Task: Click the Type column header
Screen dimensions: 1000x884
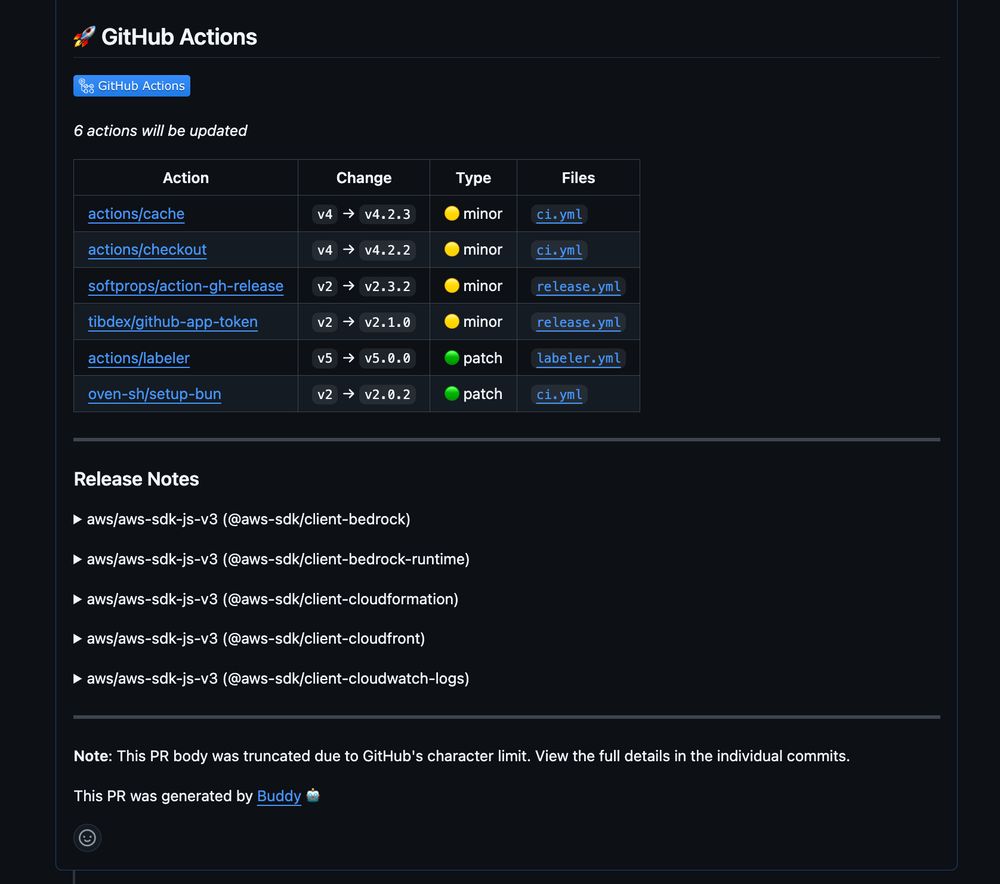Action: pos(473,178)
